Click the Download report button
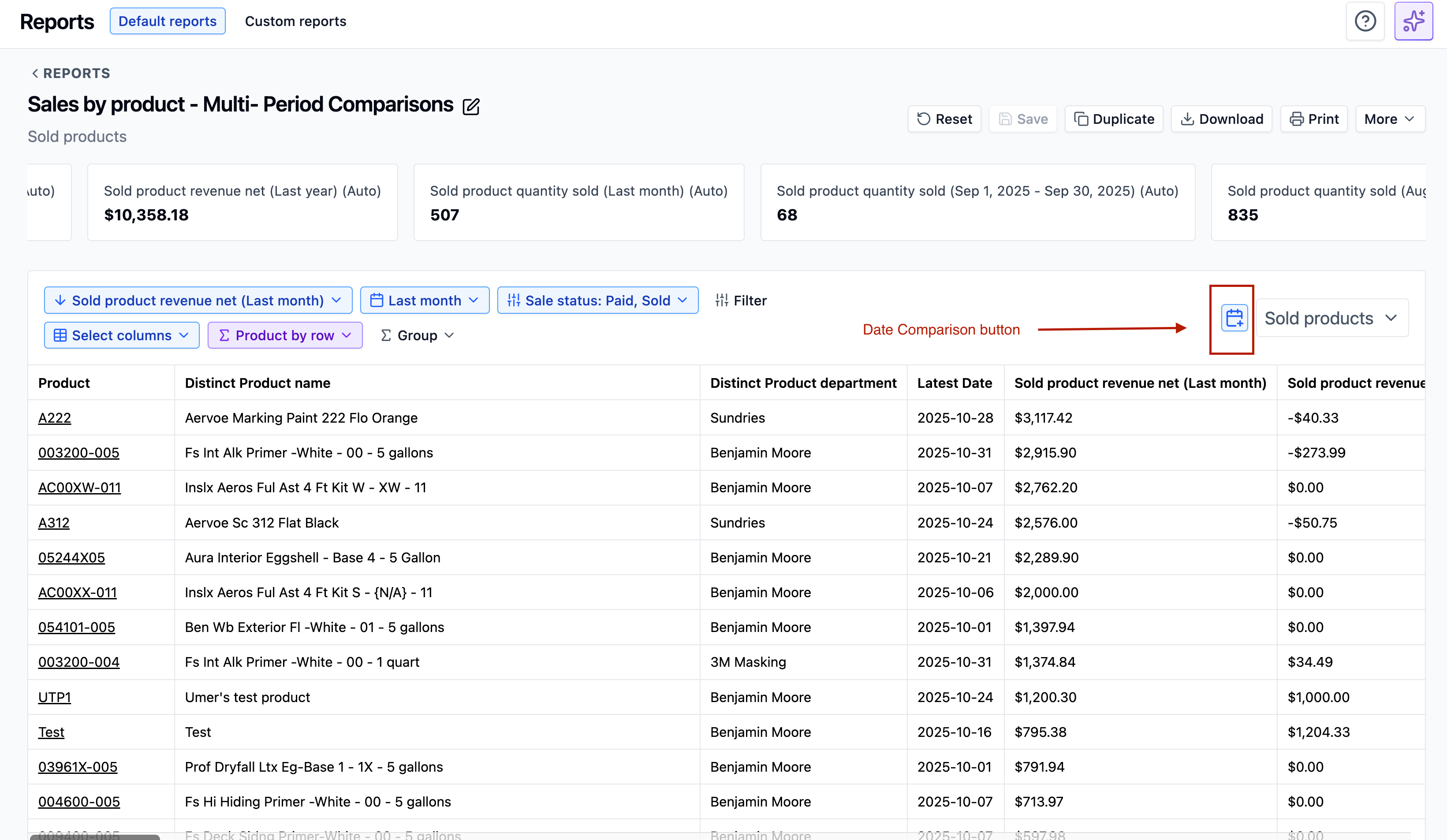This screenshot has width=1447, height=840. (1221, 119)
